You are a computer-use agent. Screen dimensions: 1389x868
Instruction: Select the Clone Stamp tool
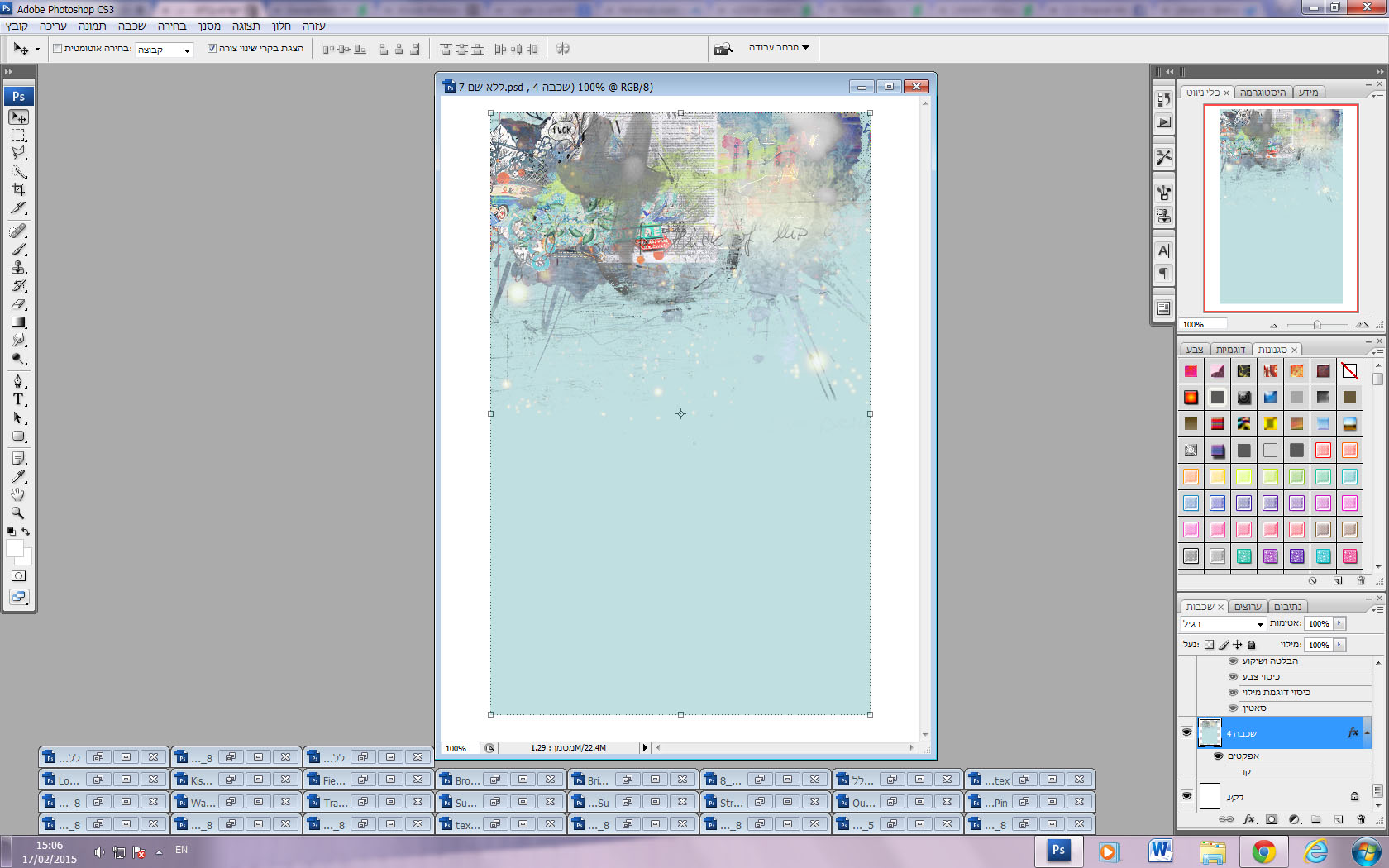click(x=18, y=268)
